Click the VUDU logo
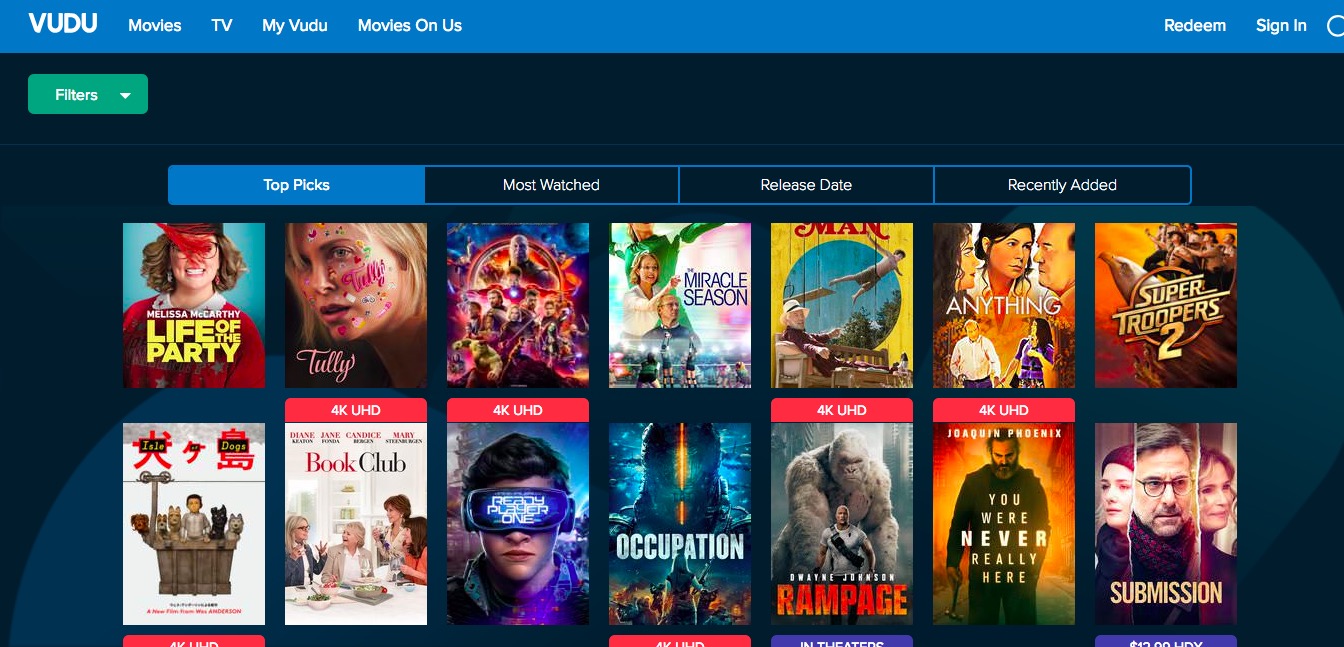Viewport: 1344px width, 647px height. click(x=63, y=24)
